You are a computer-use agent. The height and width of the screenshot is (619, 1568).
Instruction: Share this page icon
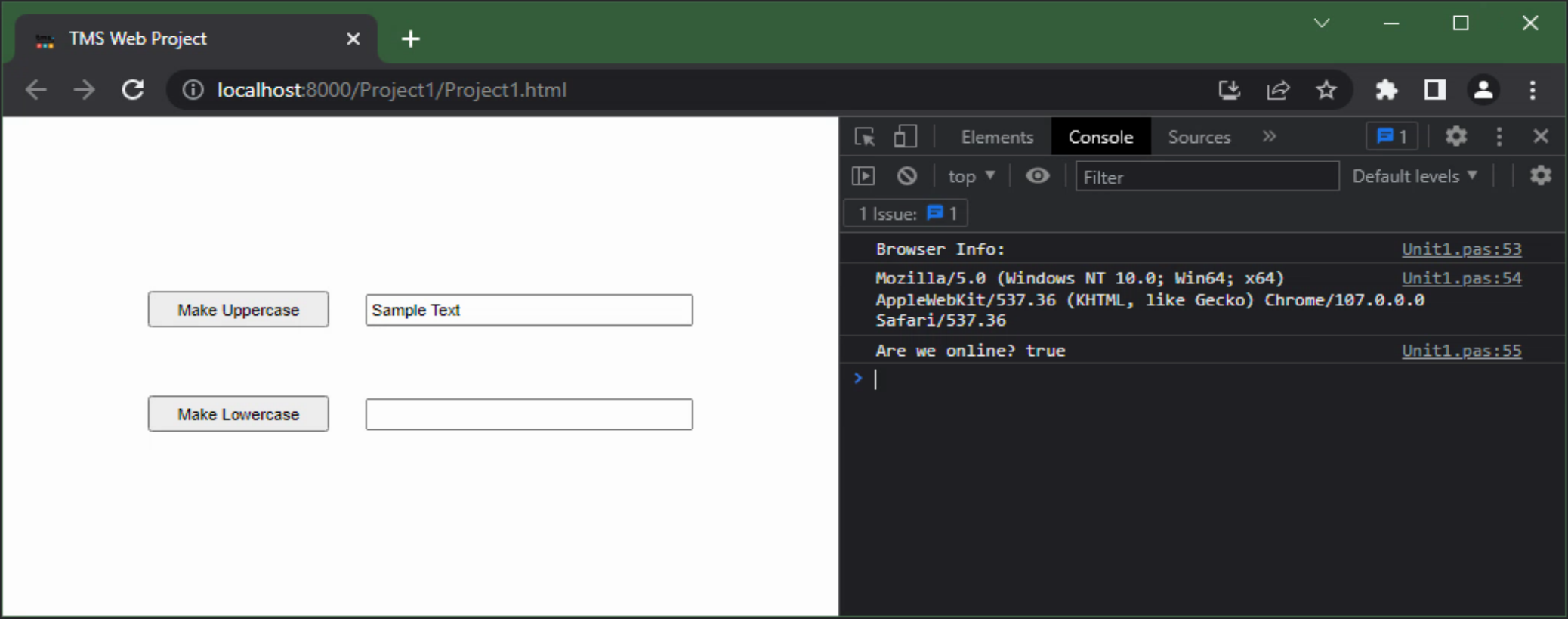point(1278,90)
